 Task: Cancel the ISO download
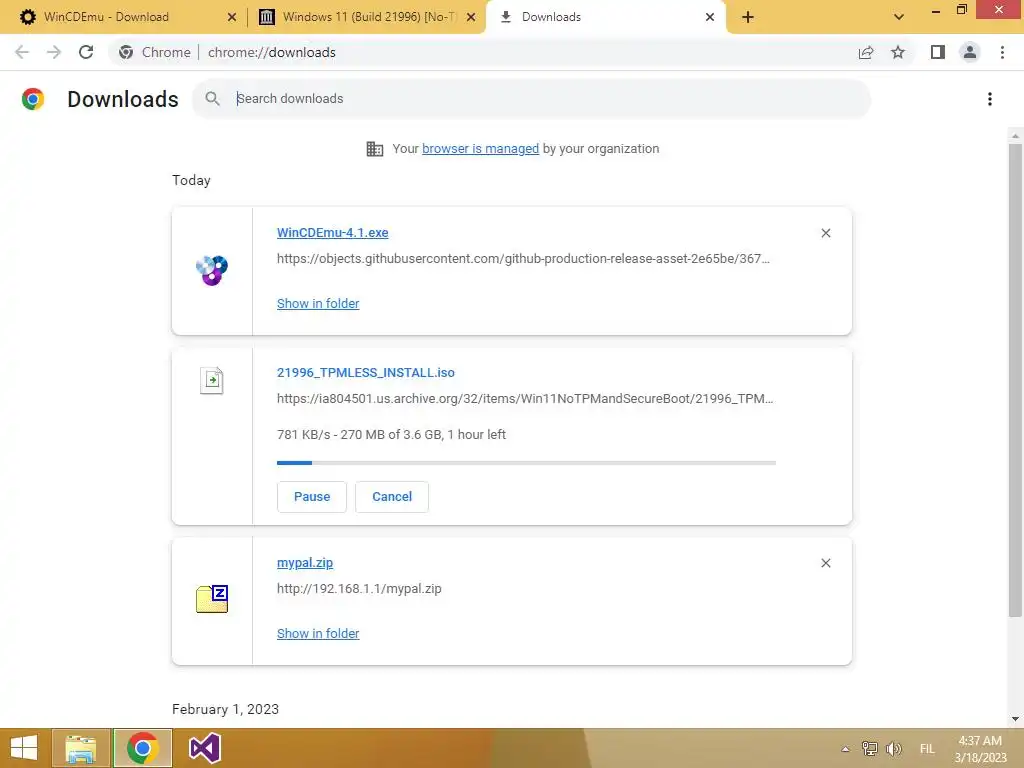[x=392, y=497]
